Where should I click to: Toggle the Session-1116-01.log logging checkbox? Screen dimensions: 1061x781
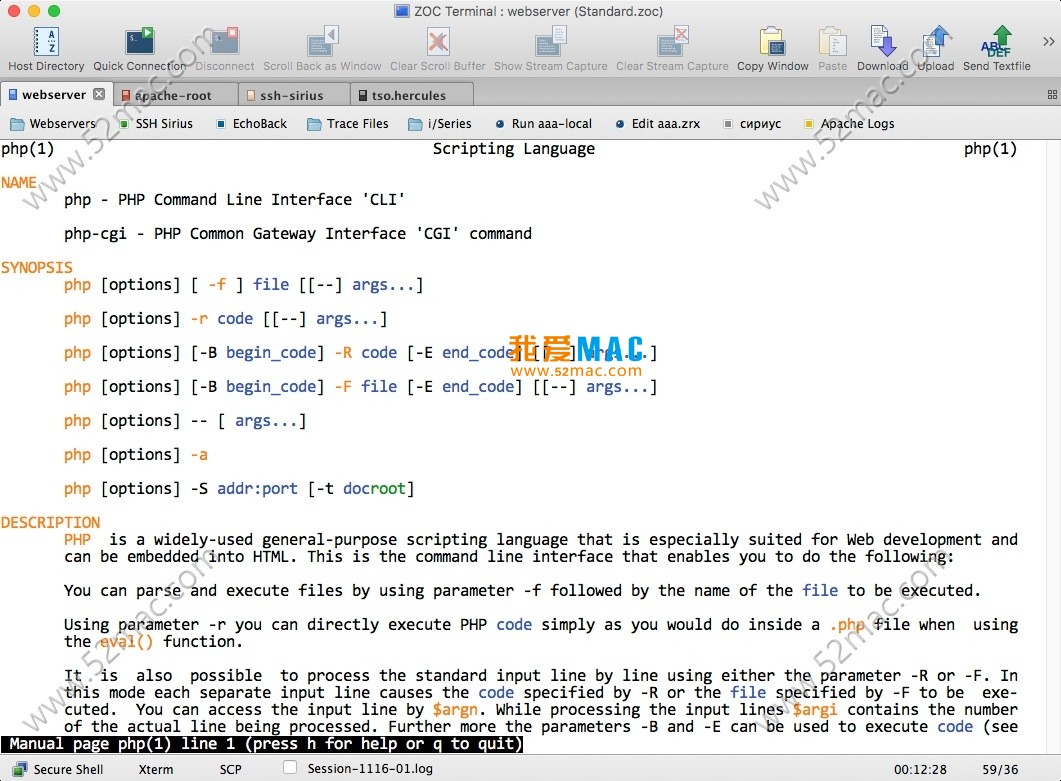point(290,767)
